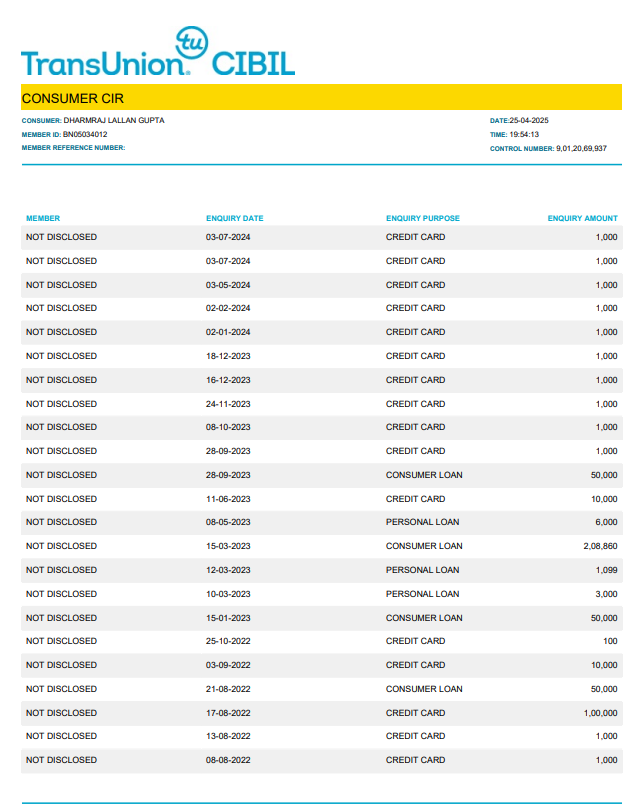The height and width of the screenshot is (805, 633).
Task: Click the ENQUIRY DATE column header
Action: [x=235, y=218]
